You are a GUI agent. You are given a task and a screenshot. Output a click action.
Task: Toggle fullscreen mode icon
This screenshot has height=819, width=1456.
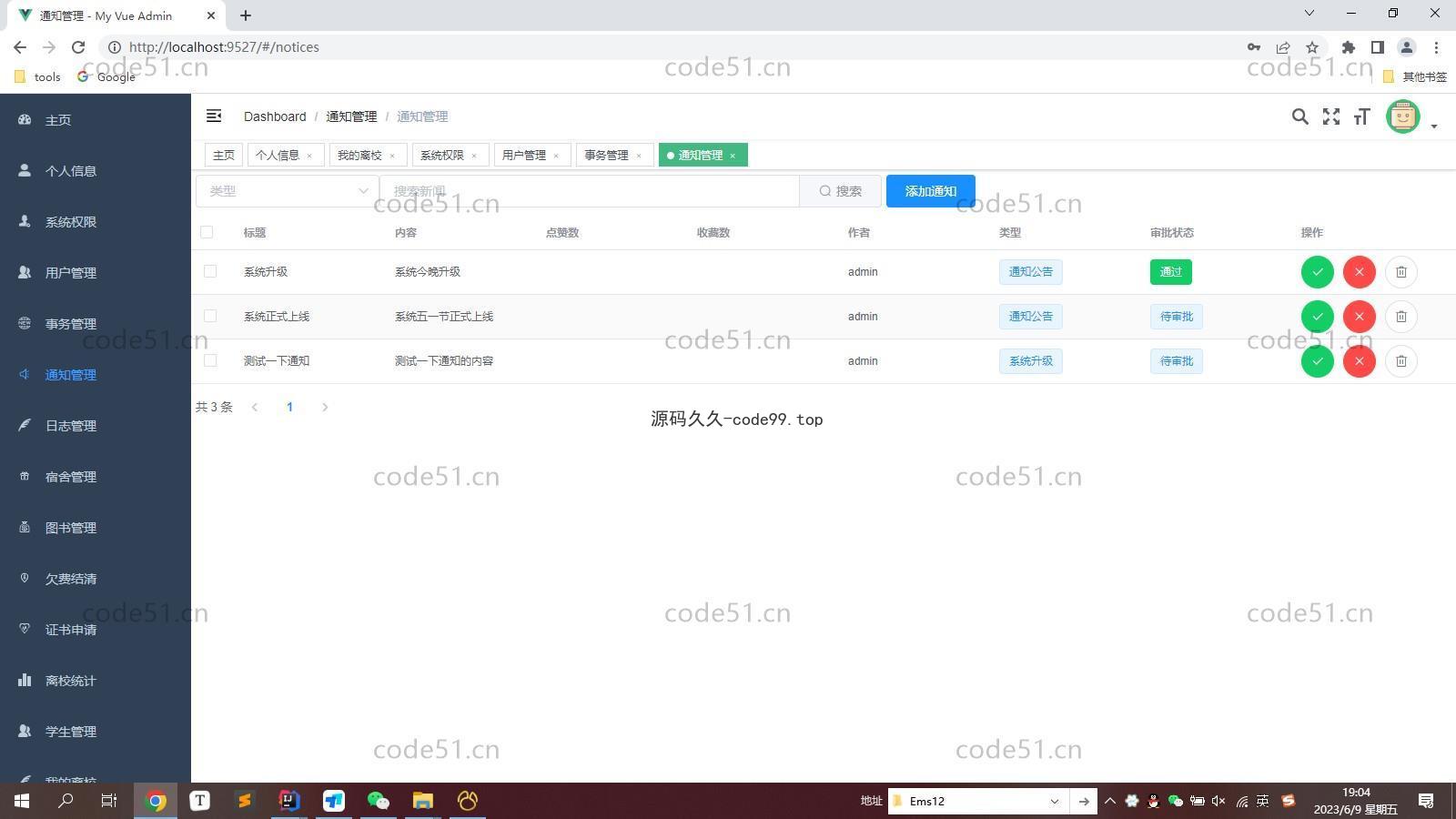[x=1330, y=116]
